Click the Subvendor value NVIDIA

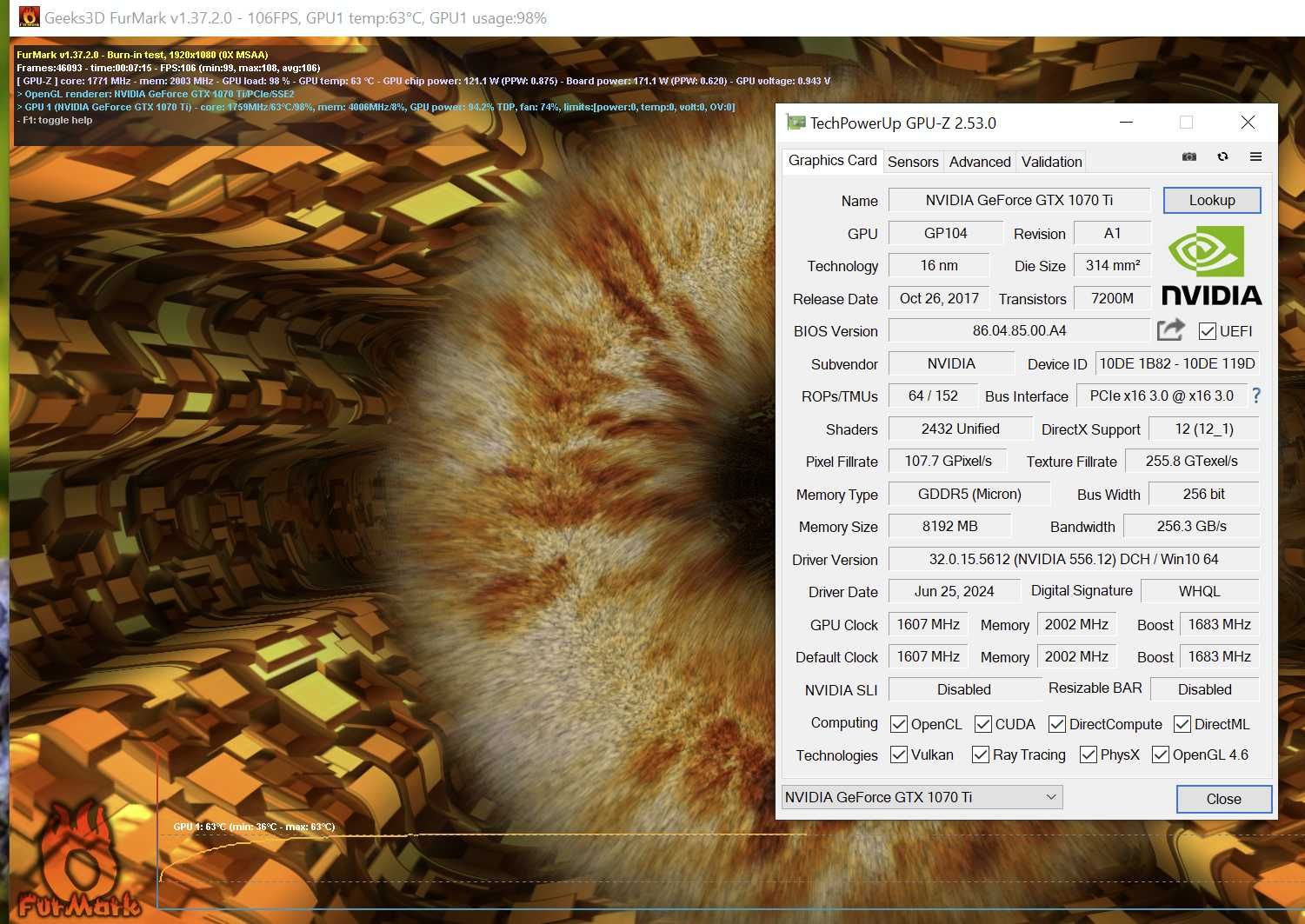click(951, 363)
